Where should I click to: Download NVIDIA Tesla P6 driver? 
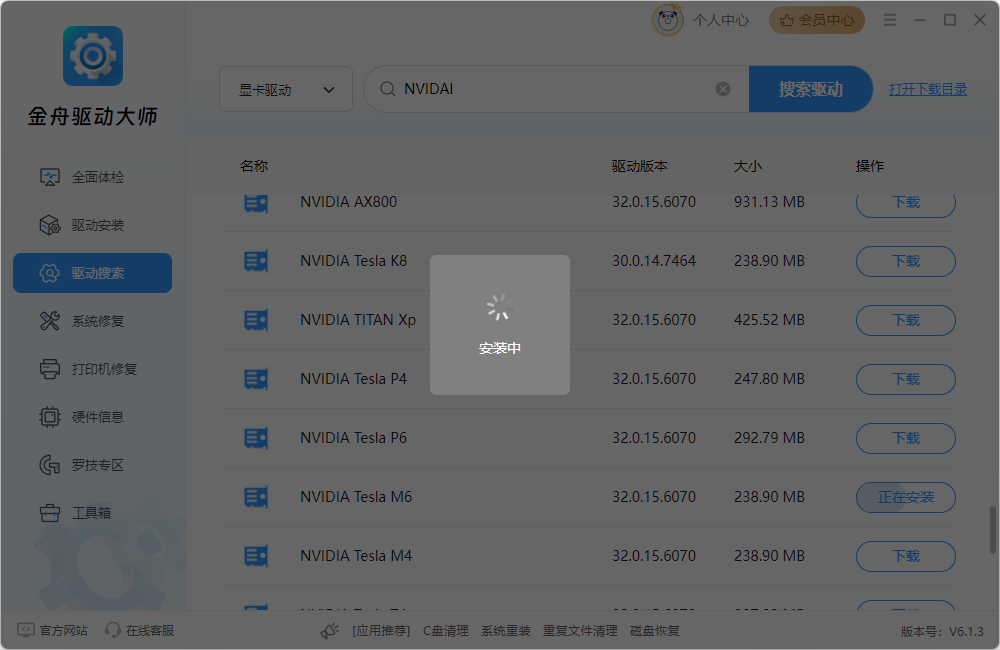(906, 438)
